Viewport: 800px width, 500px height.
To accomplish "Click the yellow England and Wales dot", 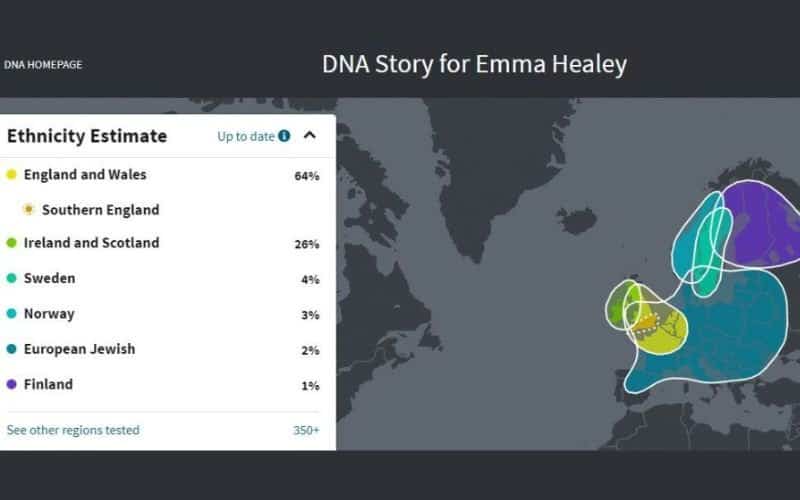I will point(11,174).
